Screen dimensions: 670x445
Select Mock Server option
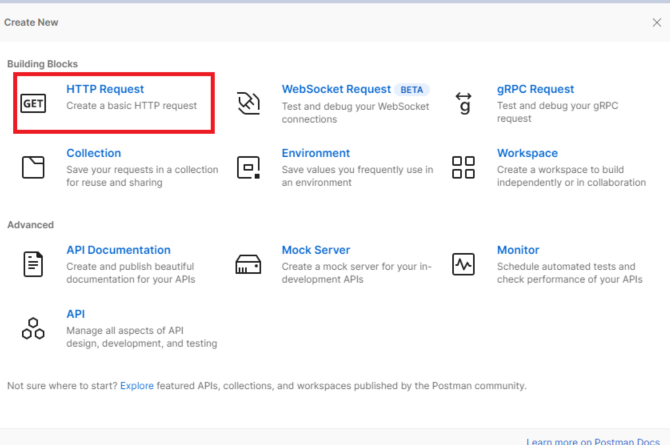pos(316,250)
